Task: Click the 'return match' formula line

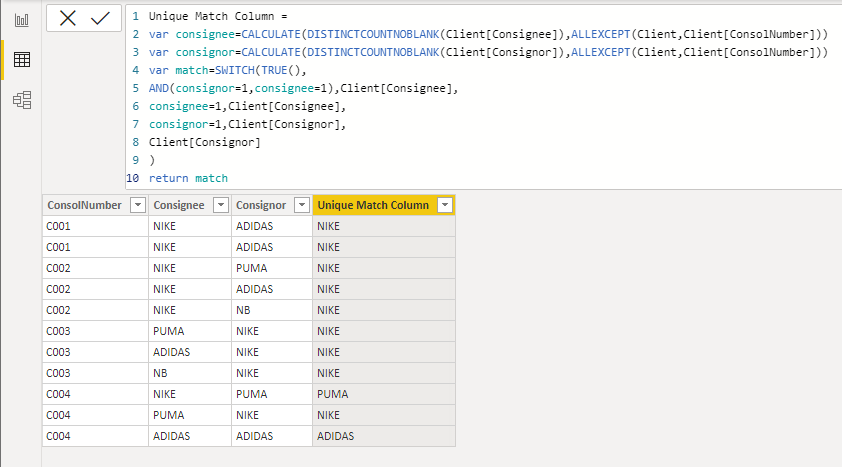Action: [x=188, y=178]
